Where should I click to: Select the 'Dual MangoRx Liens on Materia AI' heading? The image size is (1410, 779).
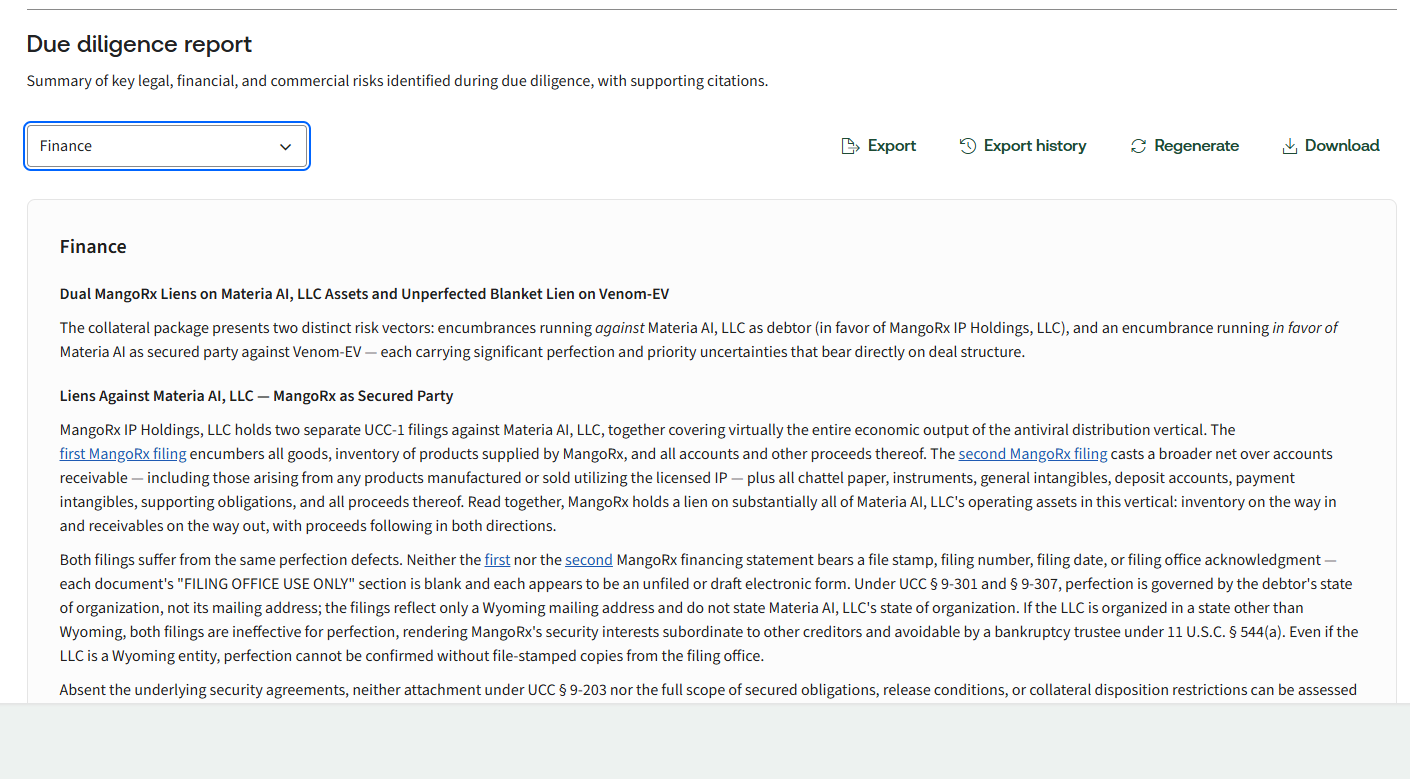pyautogui.click(x=364, y=294)
